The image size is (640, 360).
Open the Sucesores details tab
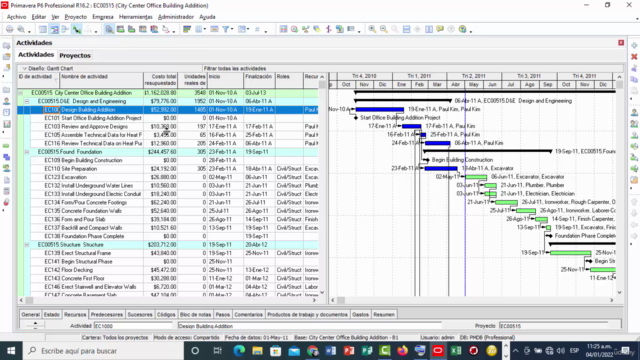pyautogui.click(x=140, y=315)
